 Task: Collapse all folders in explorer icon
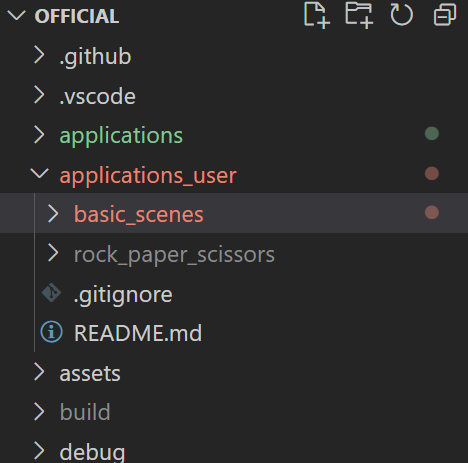coord(445,15)
